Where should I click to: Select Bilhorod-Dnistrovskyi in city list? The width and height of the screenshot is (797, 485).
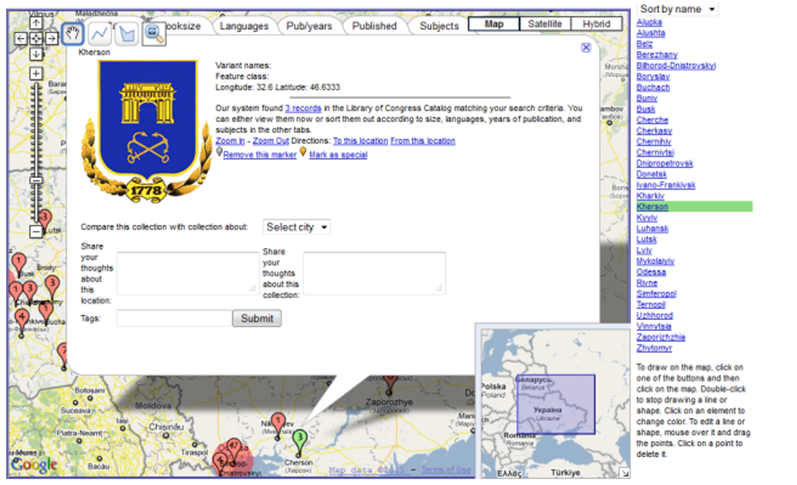[x=676, y=66]
